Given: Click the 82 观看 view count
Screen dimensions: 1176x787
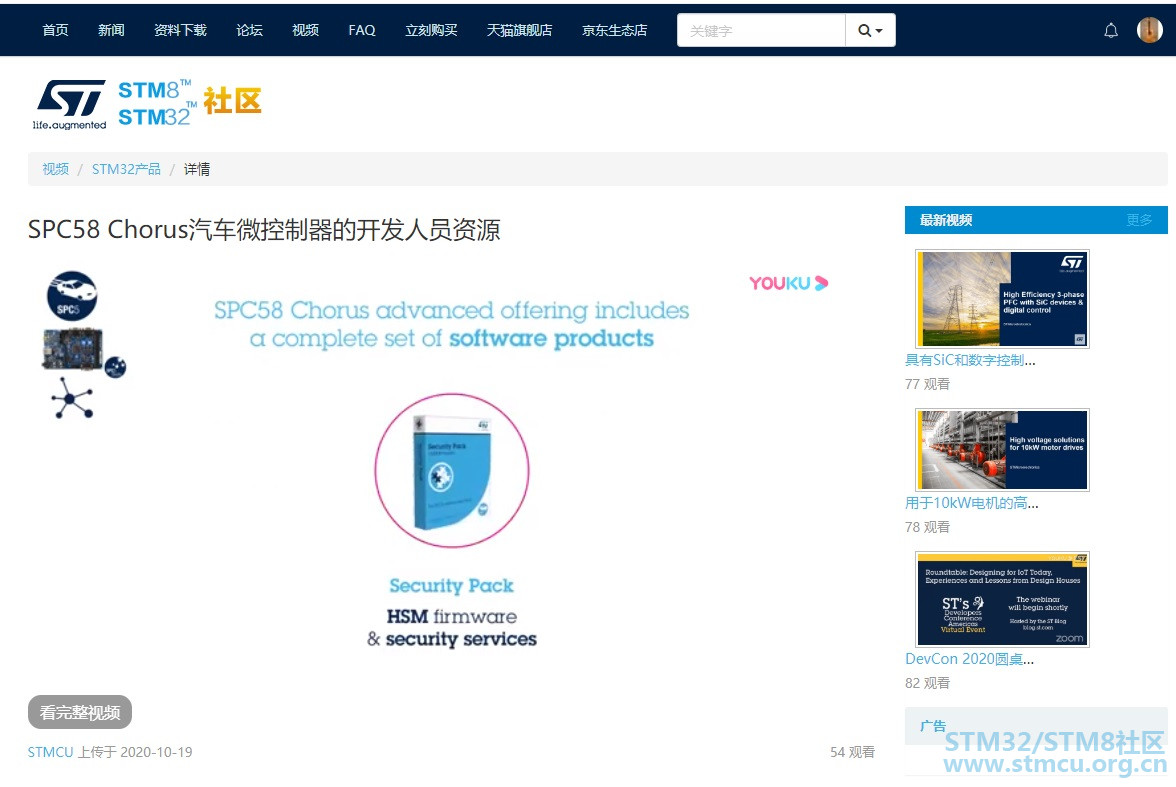Looking at the screenshot, I should pos(927,683).
